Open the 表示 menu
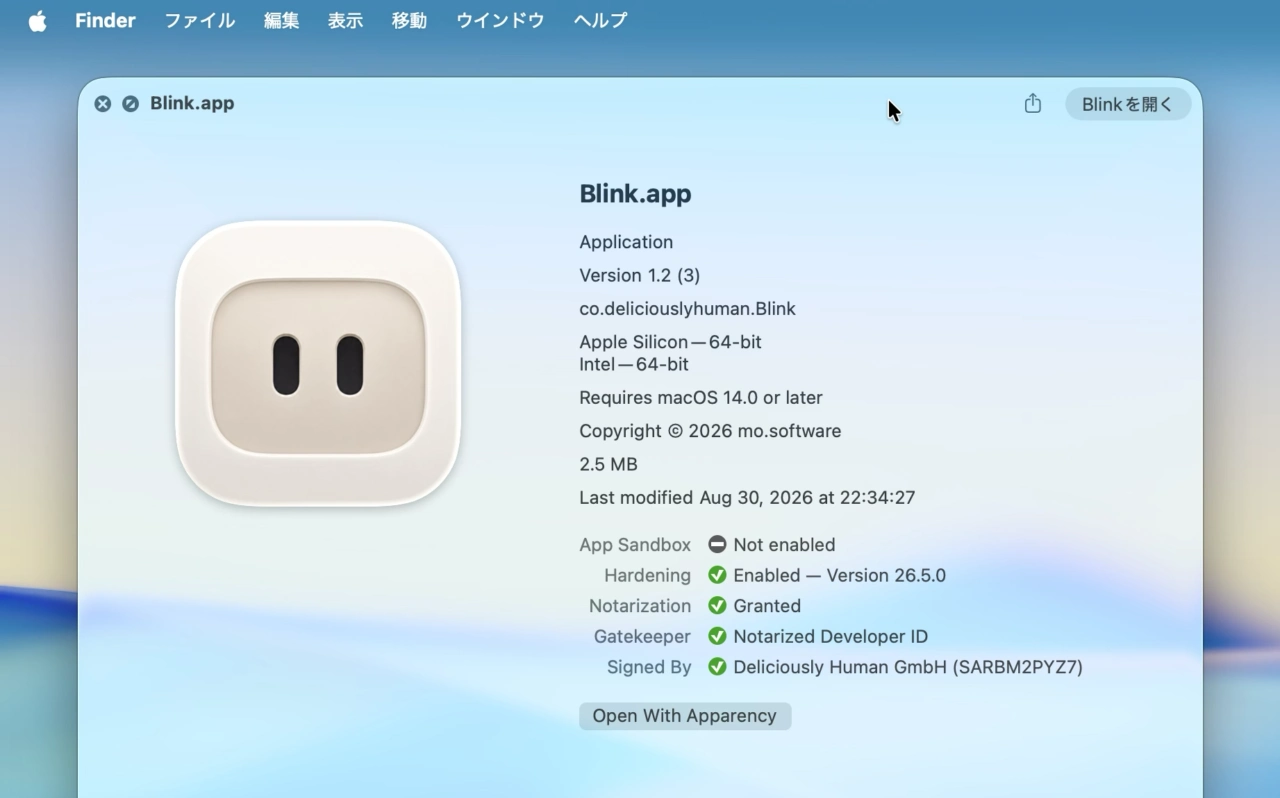The height and width of the screenshot is (798, 1280). tap(345, 20)
